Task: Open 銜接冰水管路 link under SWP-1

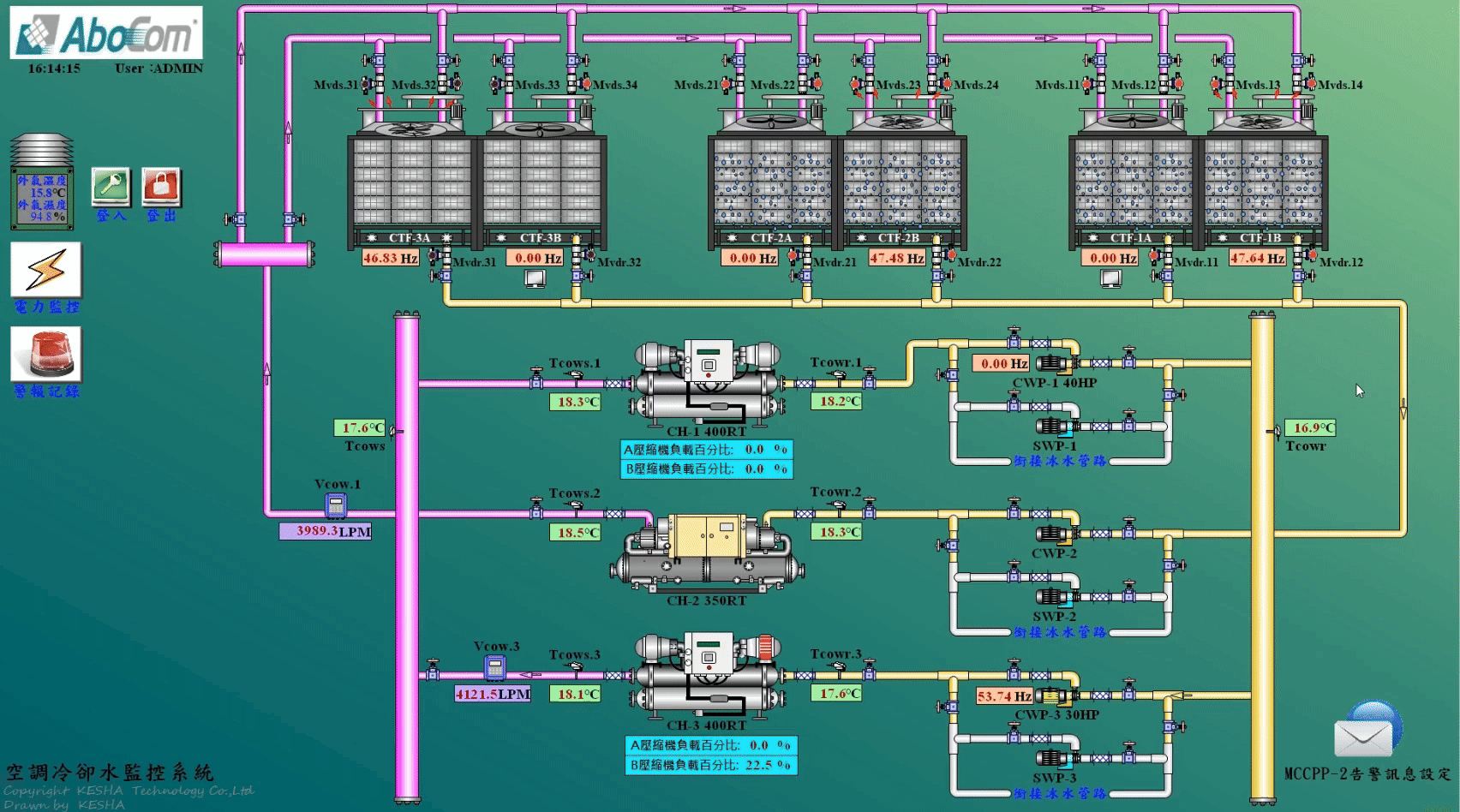Action: pyautogui.click(x=1060, y=461)
